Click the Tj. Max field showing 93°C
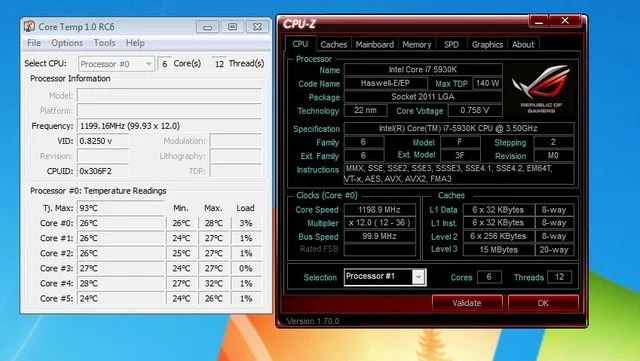 coord(120,208)
